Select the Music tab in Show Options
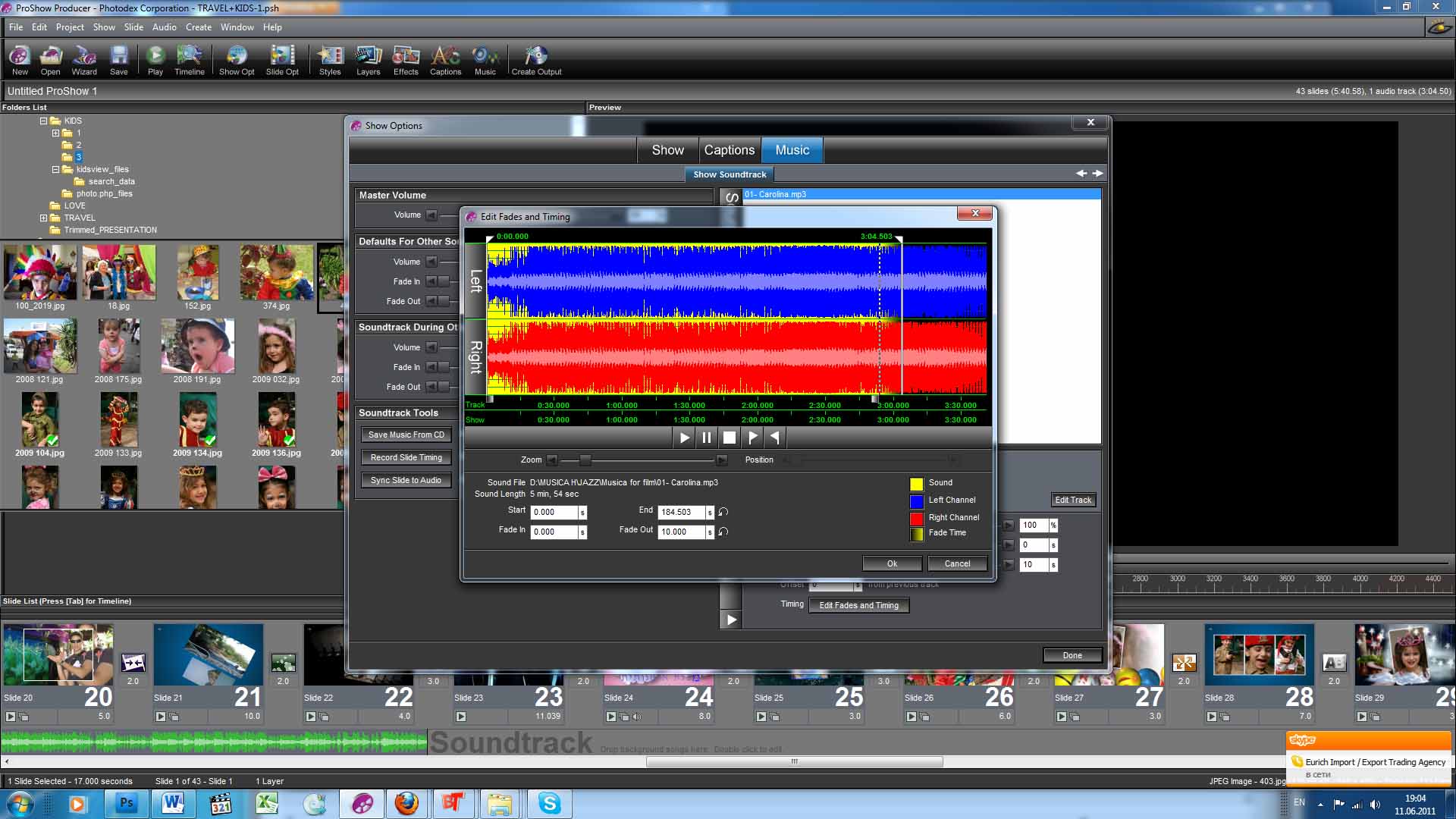The height and width of the screenshot is (819, 1456). point(792,150)
